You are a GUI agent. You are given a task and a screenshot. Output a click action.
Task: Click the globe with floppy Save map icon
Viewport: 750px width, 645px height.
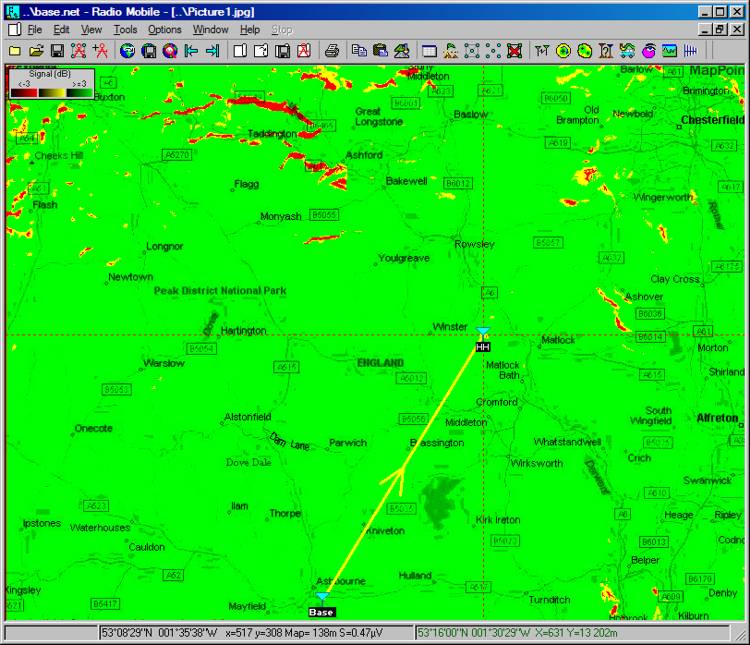point(149,51)
